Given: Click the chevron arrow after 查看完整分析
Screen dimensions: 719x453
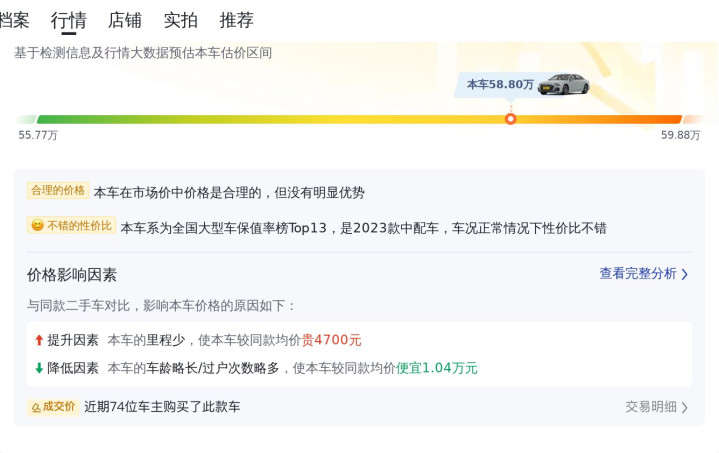Looking at the screenshot, I should click(685, 274).
